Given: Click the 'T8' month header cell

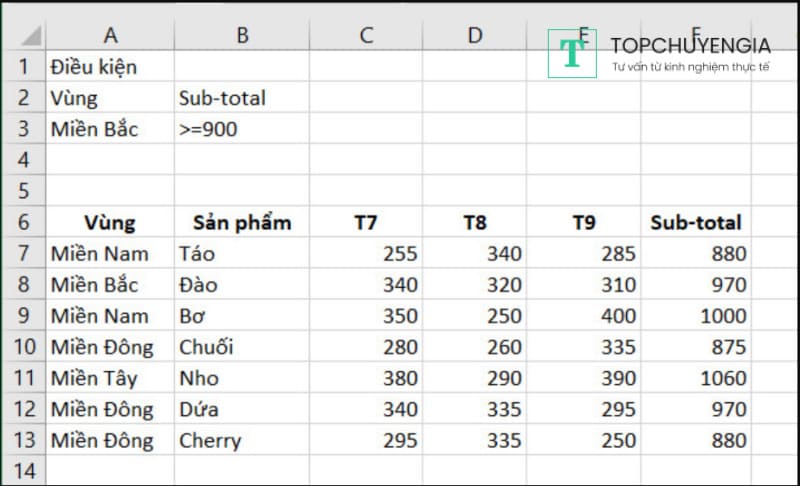Looking at the screenshot, I should (475, 222).
